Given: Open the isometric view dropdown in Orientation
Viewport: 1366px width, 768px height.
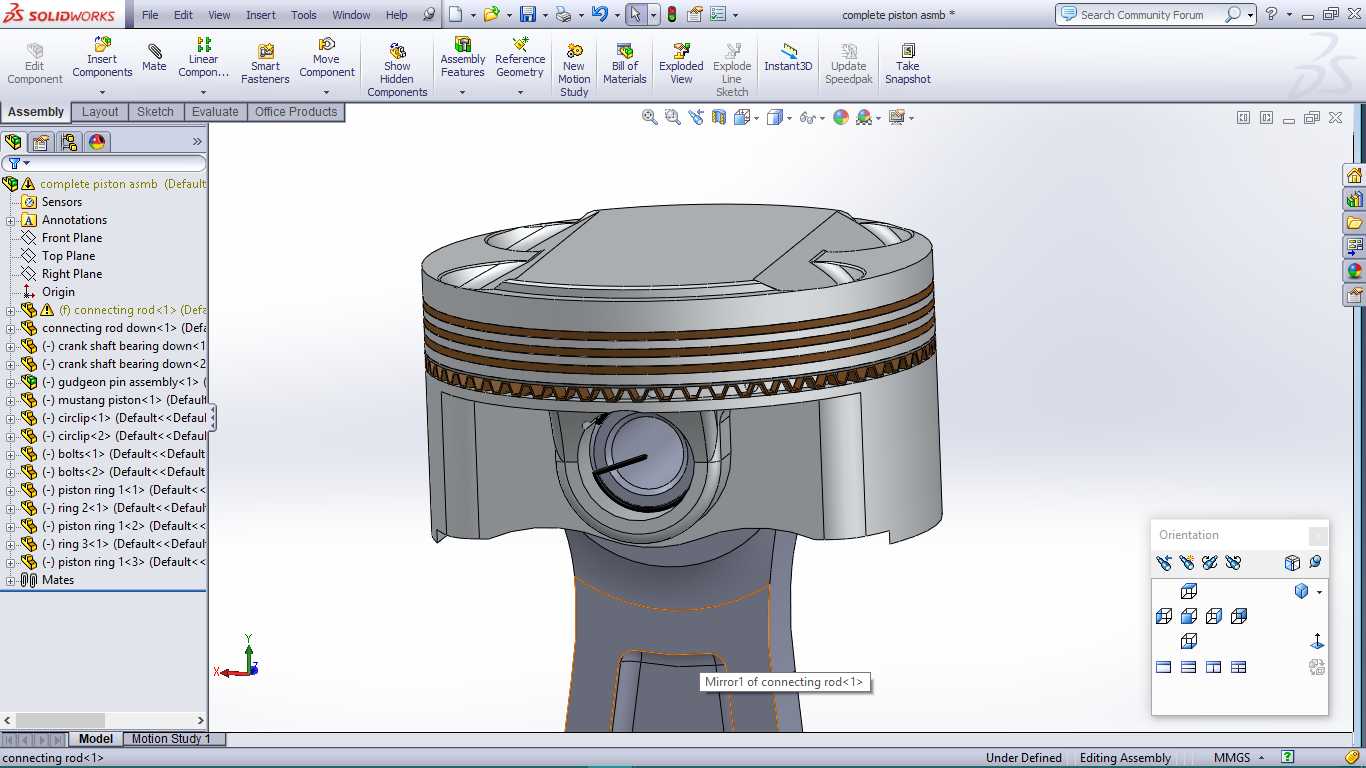Looking at the screenshot, I should (x=1319, y=592).
